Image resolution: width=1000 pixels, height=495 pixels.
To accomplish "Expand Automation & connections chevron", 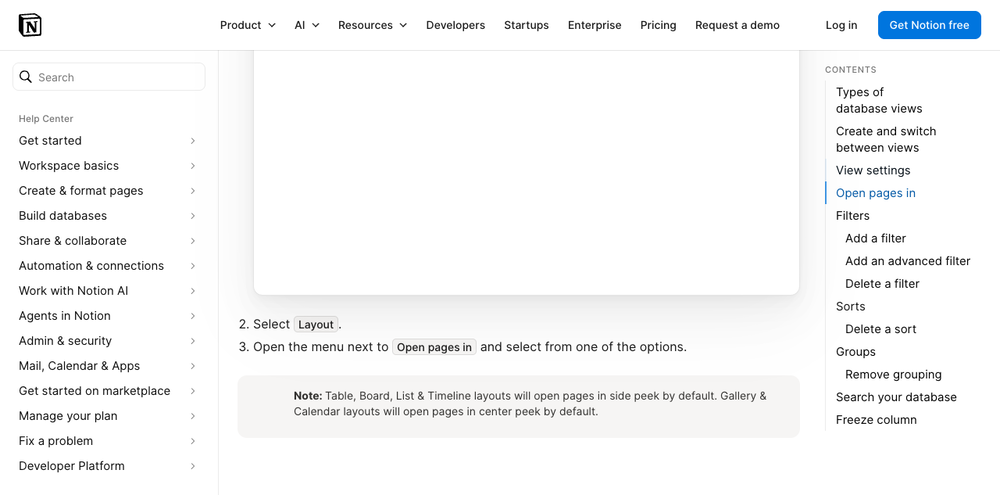I will click(193, 266).
